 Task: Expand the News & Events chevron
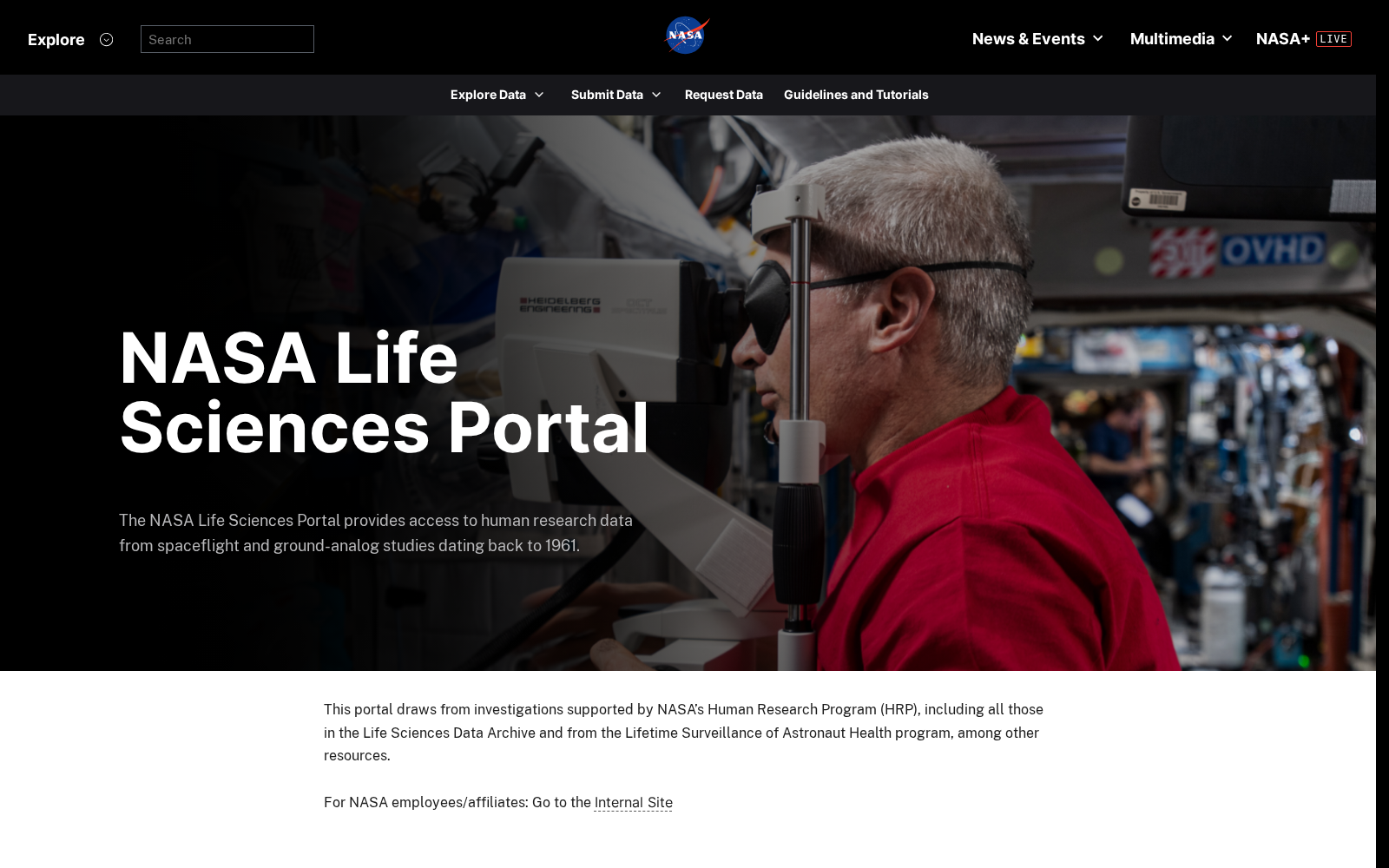1097,39
